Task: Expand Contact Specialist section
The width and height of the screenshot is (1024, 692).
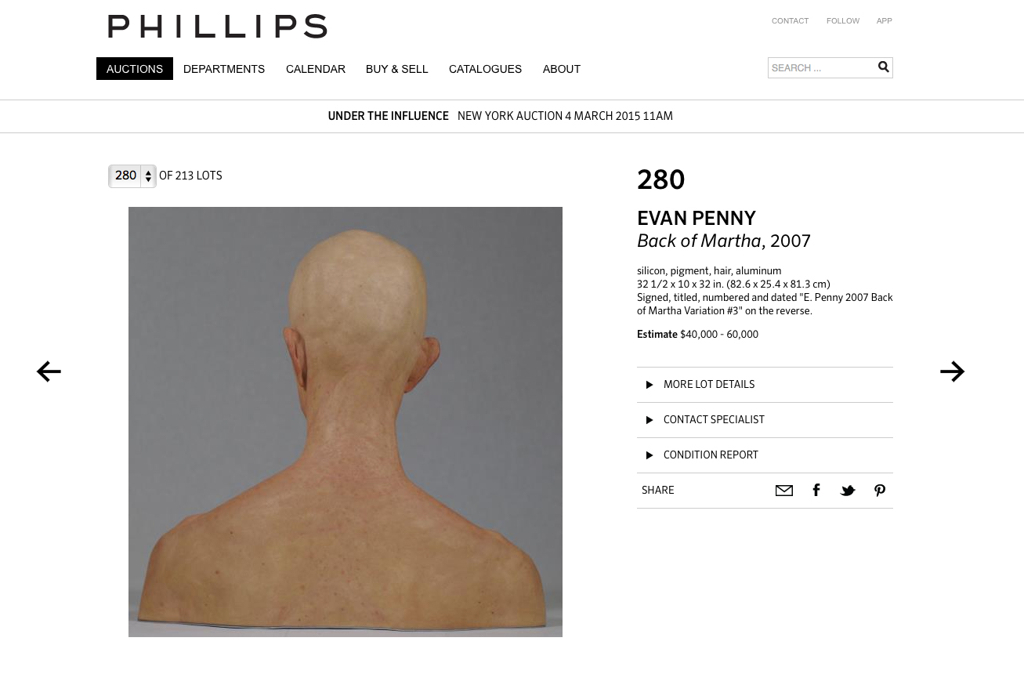Action: pyautogui.click(x=765, y=420)
